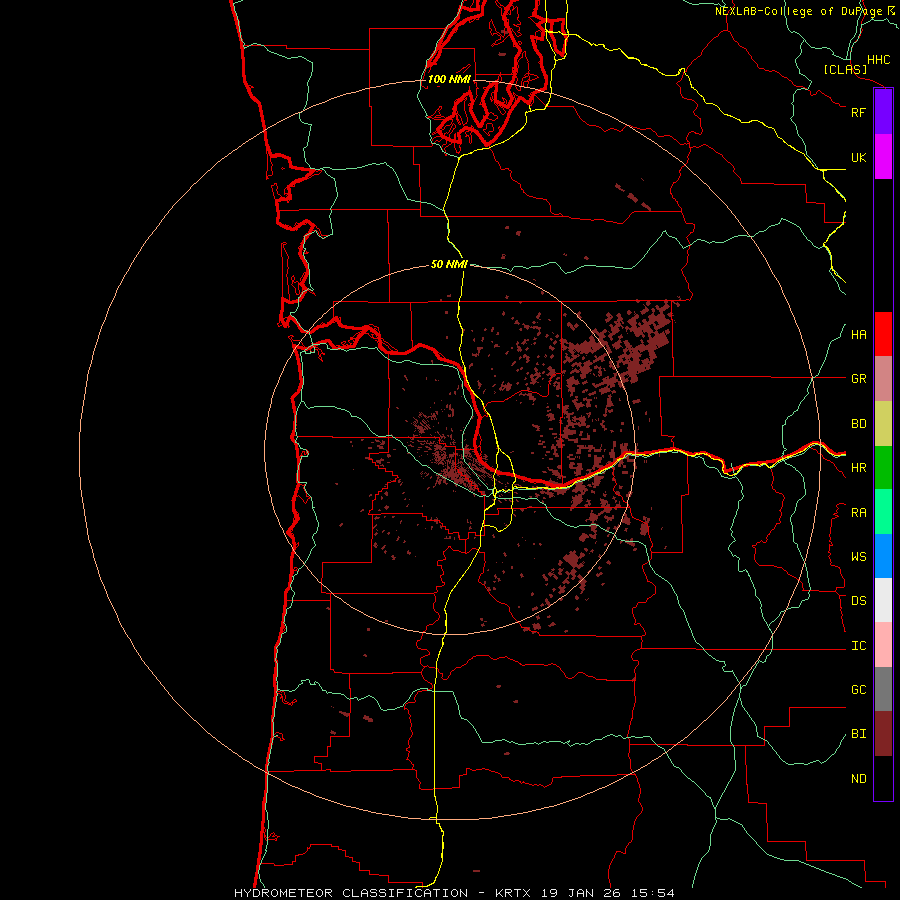Select the 'GR' legend label
The height and width of the screenshot is (900, 900).
858,379
